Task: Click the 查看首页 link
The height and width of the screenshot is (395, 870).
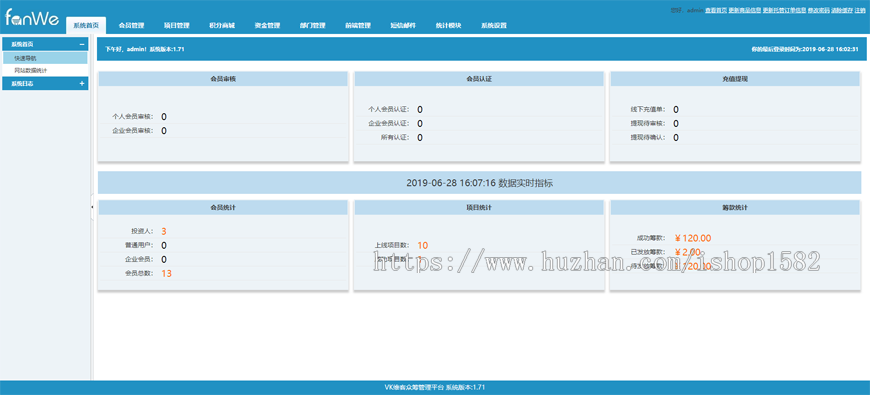Action: coord(716,11)
